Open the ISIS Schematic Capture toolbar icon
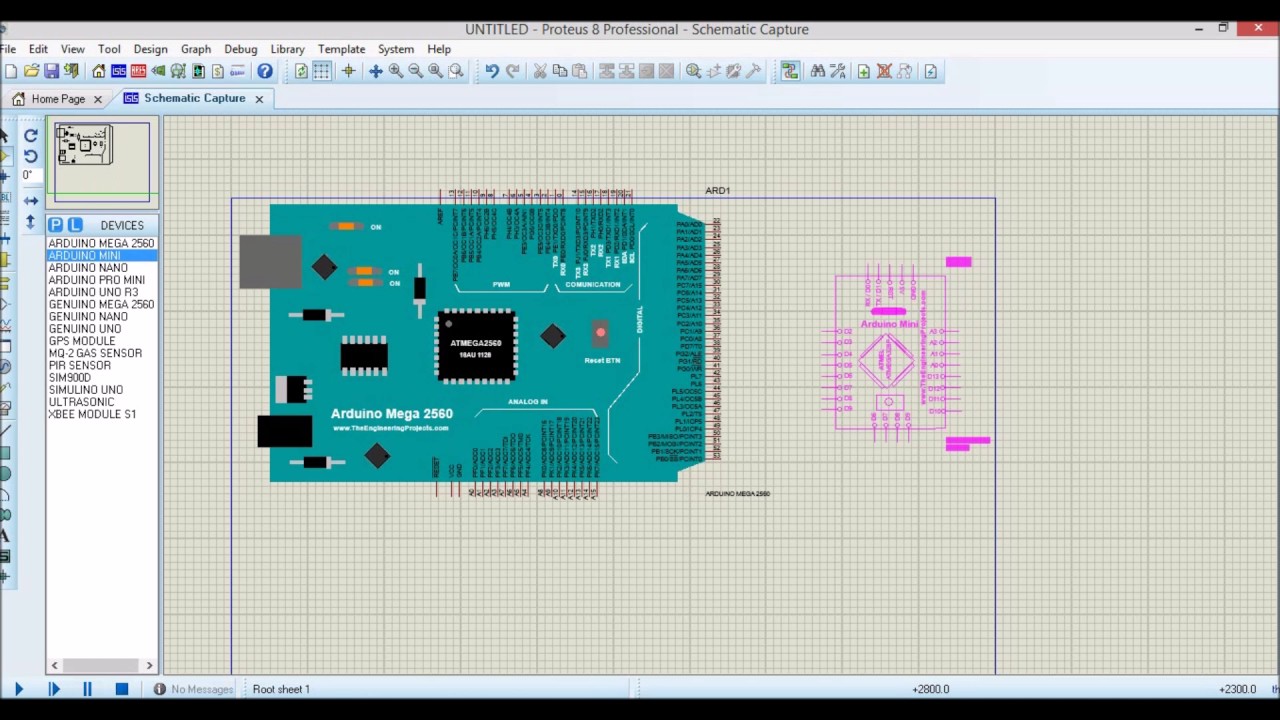Viewport: 1280px width, 720px height. (118, 71)
